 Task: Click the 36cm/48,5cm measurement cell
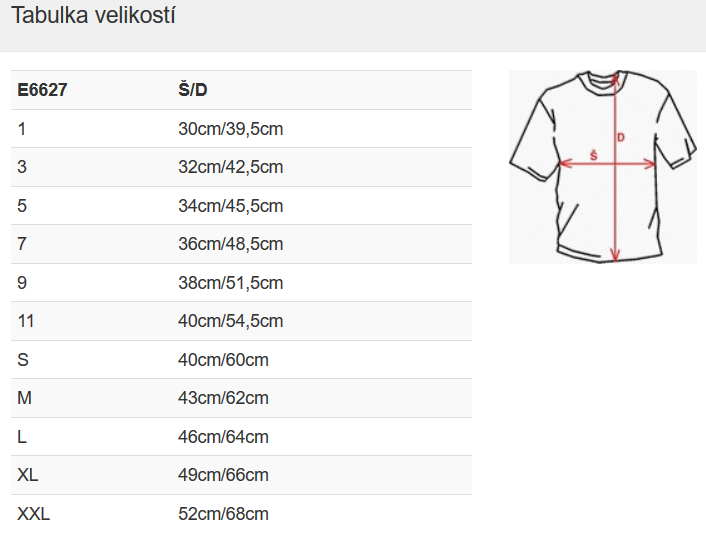[x=230, y=244]
